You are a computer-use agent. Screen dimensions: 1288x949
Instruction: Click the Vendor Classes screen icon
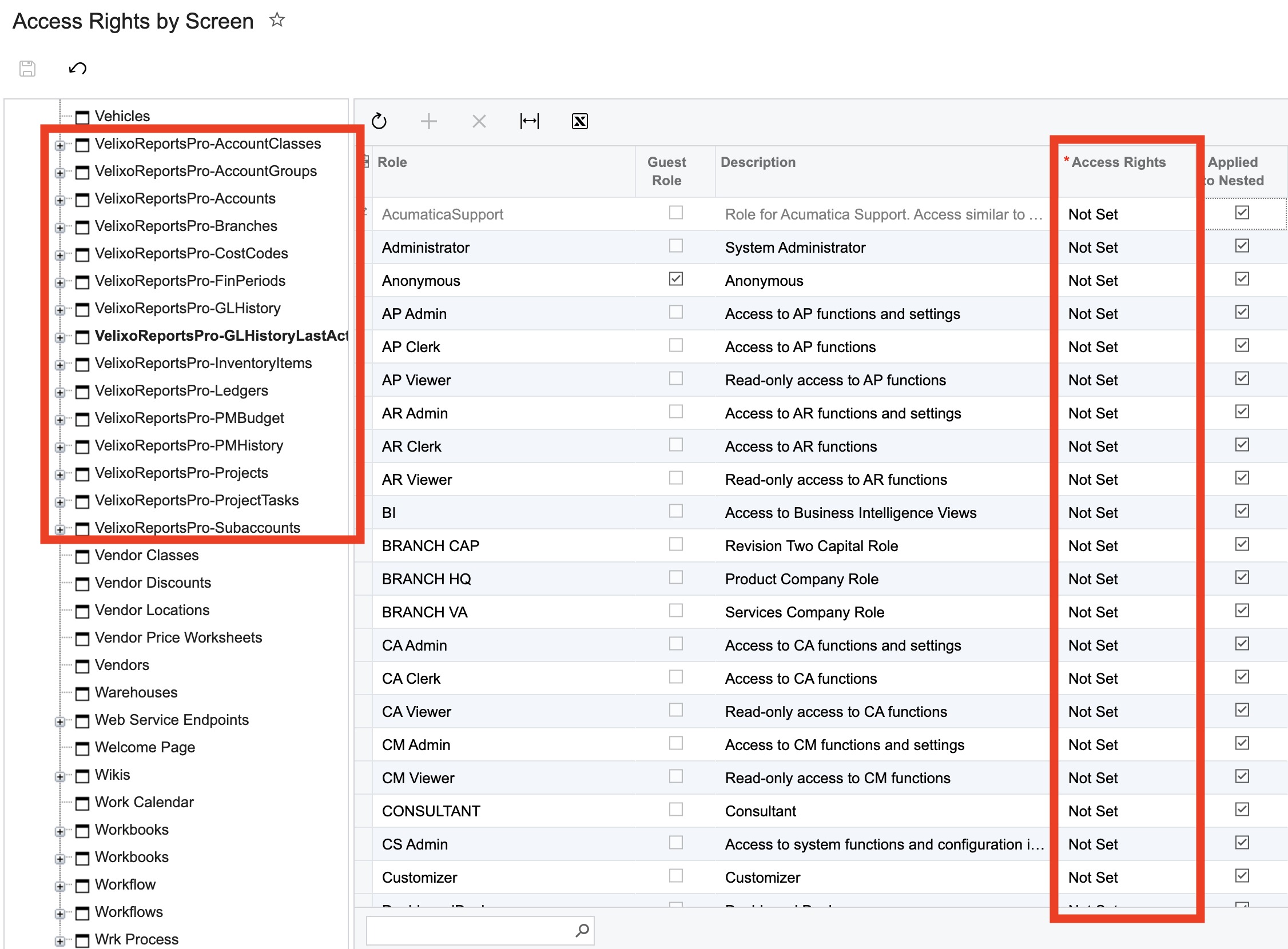coord(83,556)
